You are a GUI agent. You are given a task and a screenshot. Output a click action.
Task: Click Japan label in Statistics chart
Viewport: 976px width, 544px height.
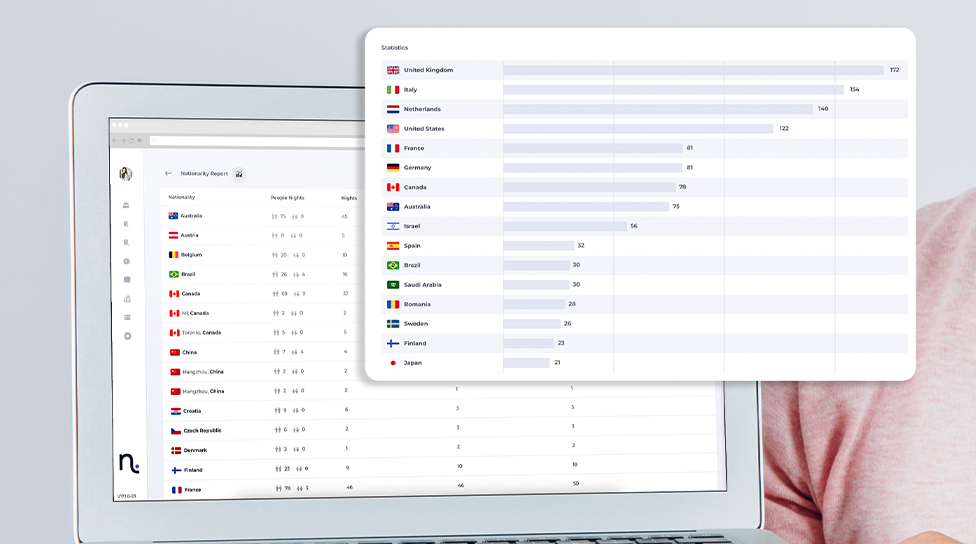pyautogui.click(x=413, y=363)
